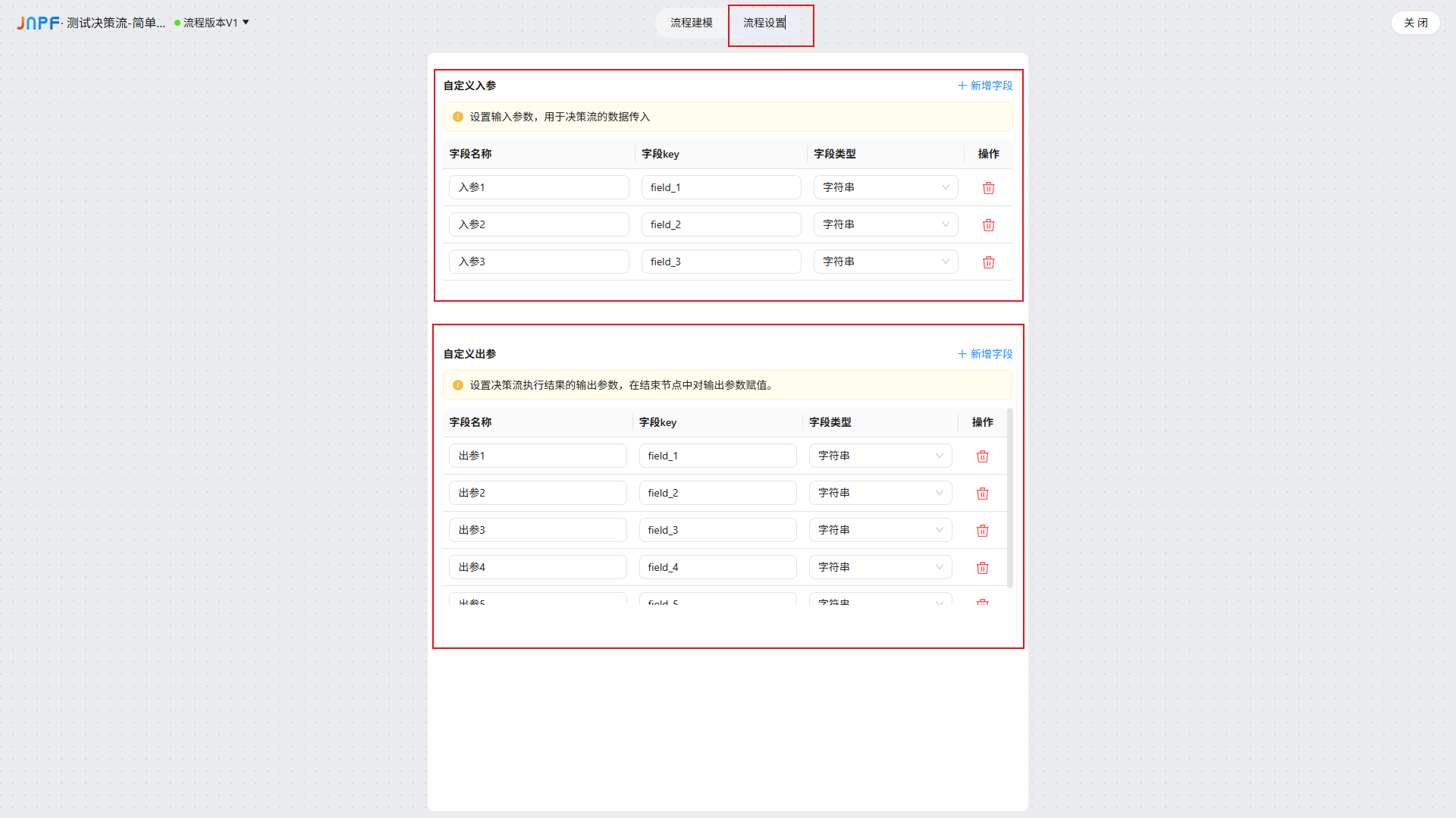The height and width of the screenshot is (818, 1456).
Task: Remove the 入参2 field using delete icon
Action: point(988,224)
